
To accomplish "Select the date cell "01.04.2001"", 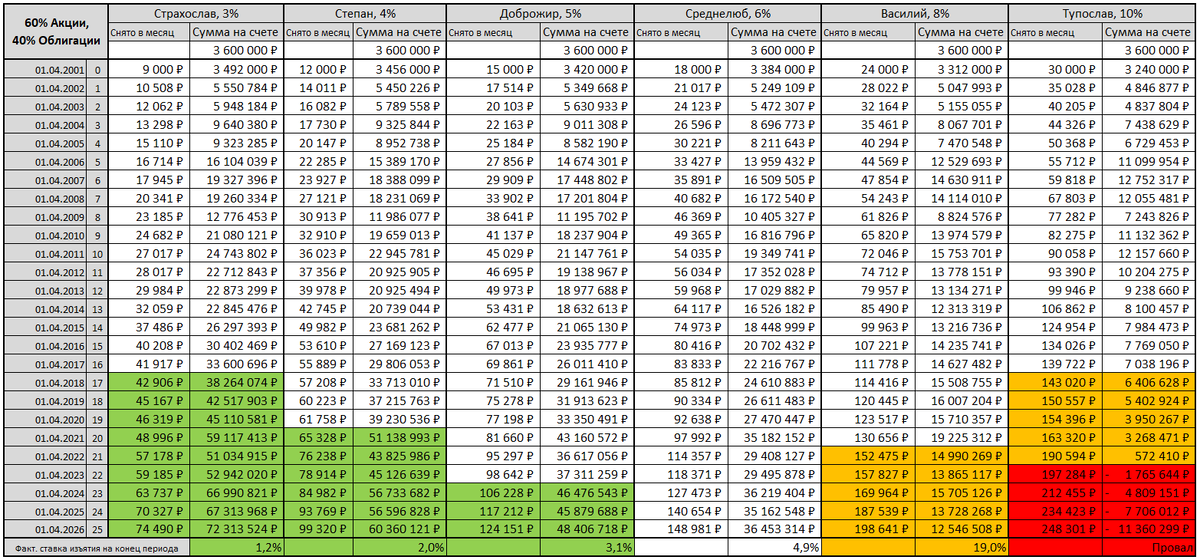I will 46,69.
